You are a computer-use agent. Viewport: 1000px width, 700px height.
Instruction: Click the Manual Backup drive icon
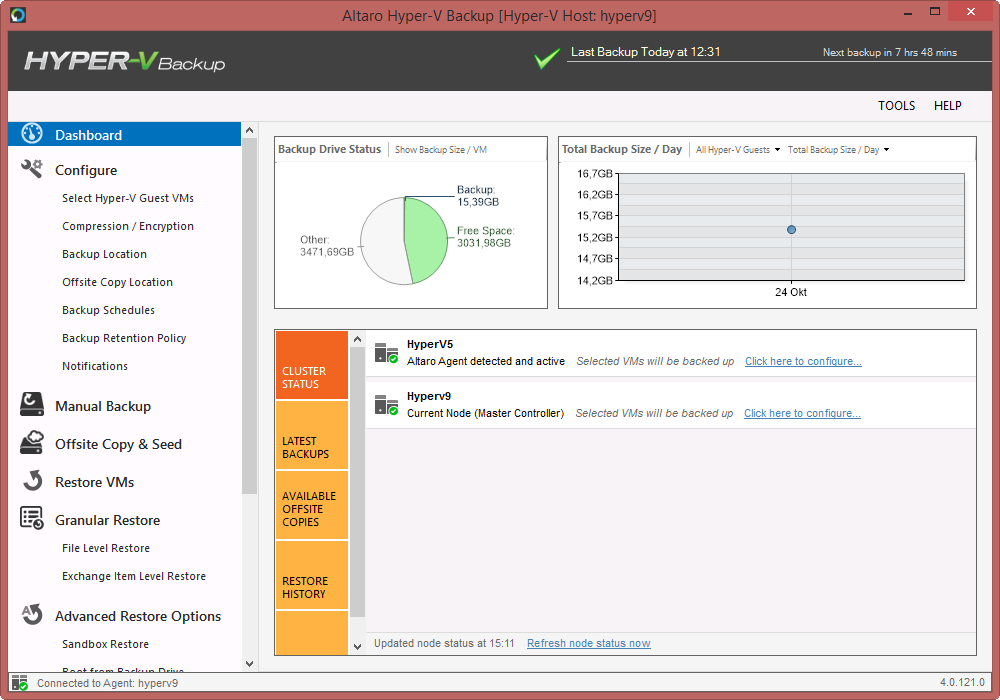point(32,404)
